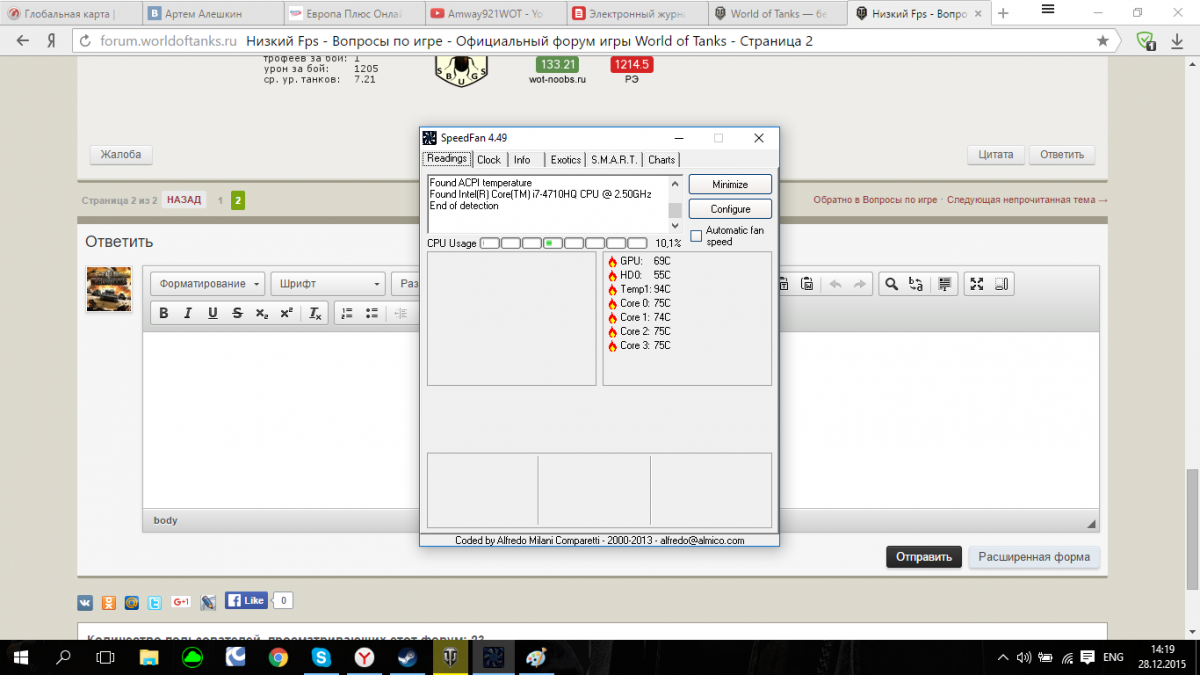Open Skype from the taskbar
This screenshot has height=675, width=1200.
[x=321, y=657]
